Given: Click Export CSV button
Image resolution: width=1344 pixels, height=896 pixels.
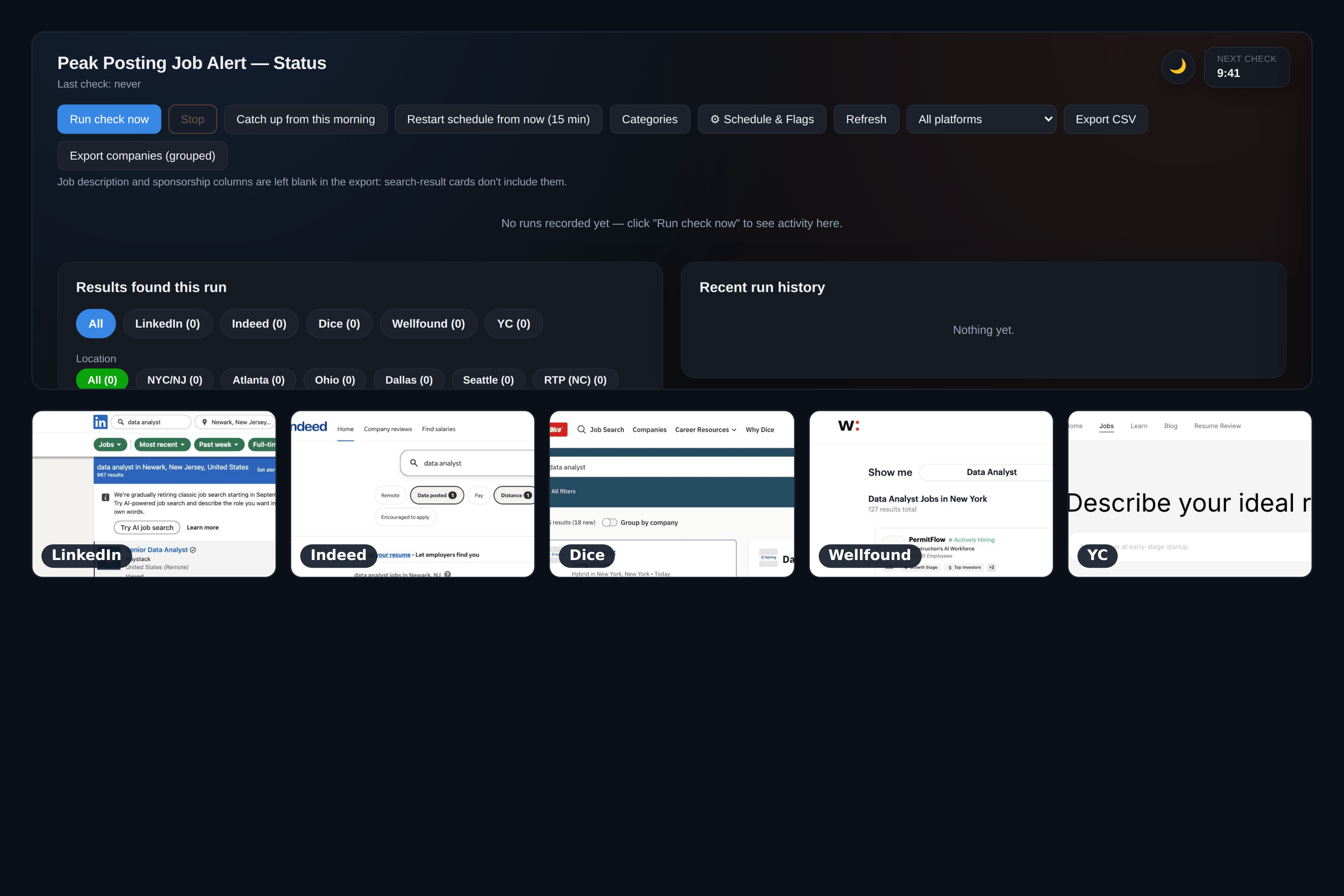Looking at the screenshot, I should 1106,119.
